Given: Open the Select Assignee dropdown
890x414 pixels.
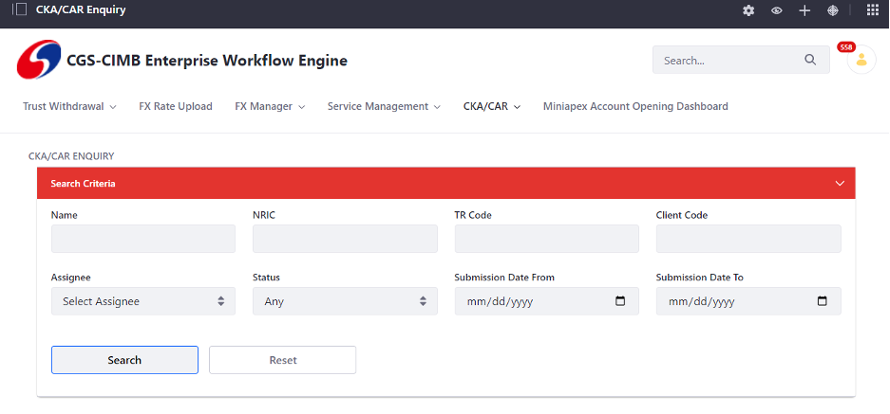Looking at the screenshot, I should pyautogui.click(x=143, y=301).
